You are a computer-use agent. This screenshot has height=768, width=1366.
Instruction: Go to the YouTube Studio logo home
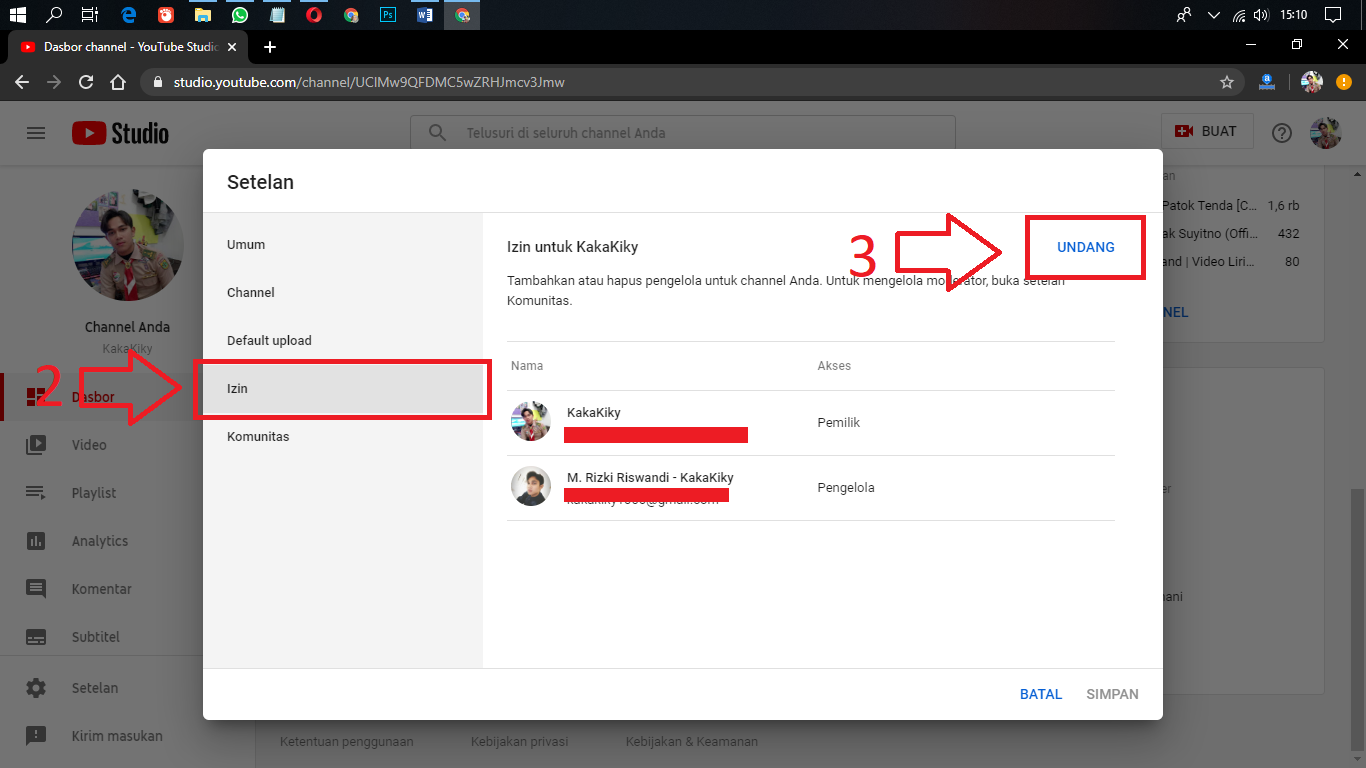point(120,133)
